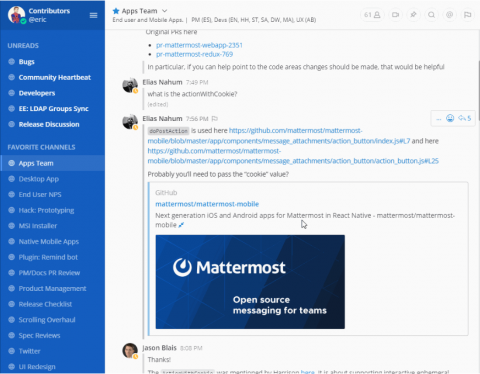The image size is (480, 374).
Task: Open the mattermost/mattermost-mobile preview title link
Action: pyautogui.click(x=207, y=204)
